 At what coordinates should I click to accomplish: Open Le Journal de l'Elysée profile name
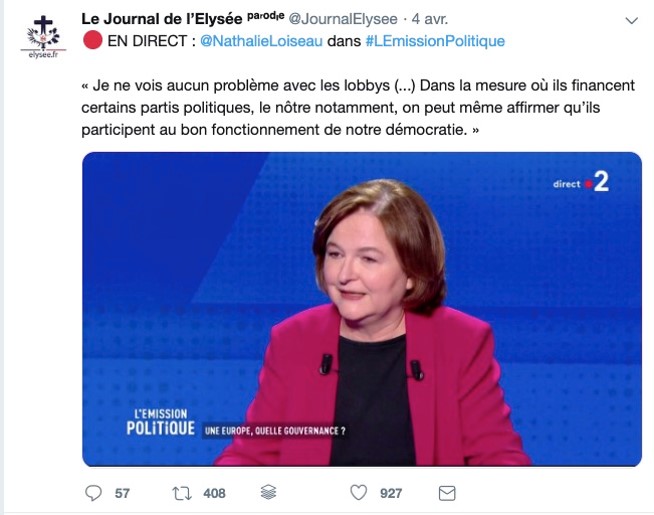[161, 19]
